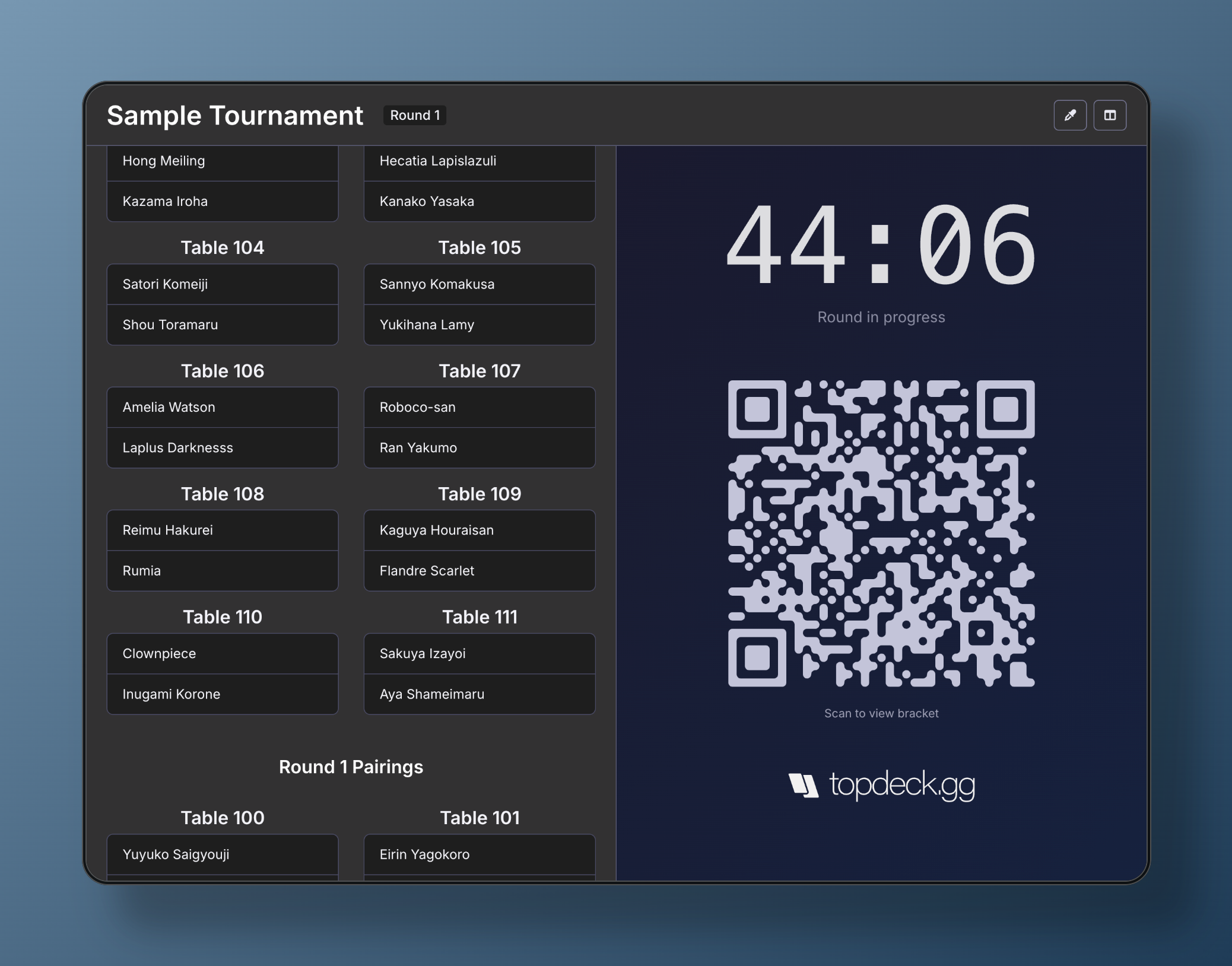
Task: Click the Scan to view bracket caption
Action: [881, 713]
